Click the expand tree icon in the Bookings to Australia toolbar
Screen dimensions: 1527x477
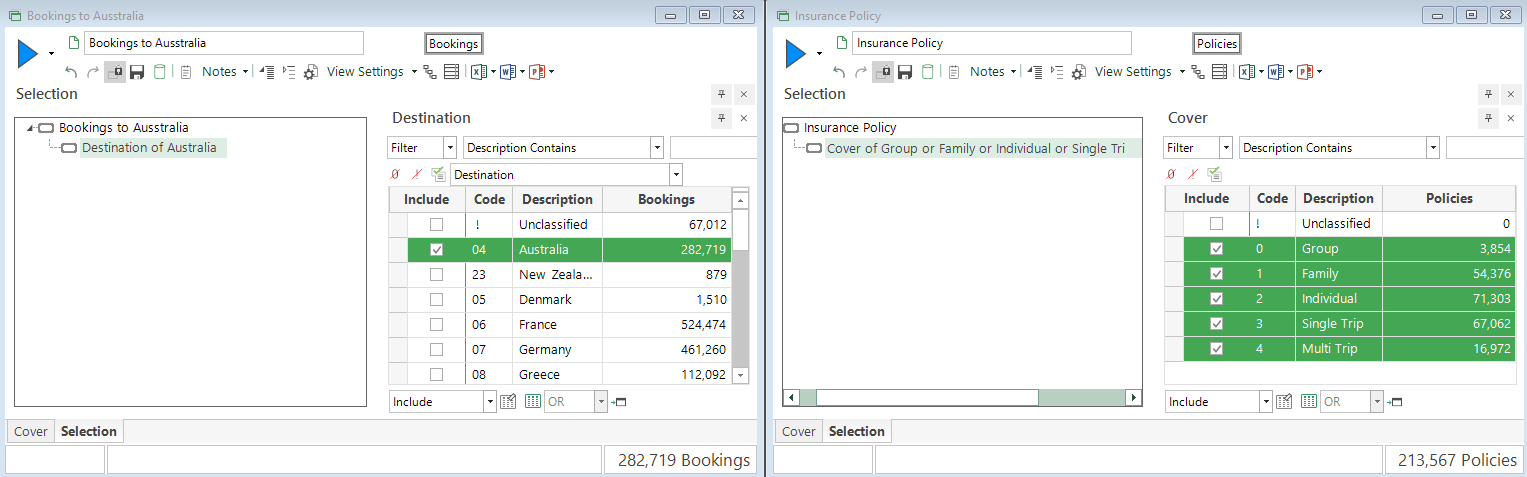tap(289, 72)
